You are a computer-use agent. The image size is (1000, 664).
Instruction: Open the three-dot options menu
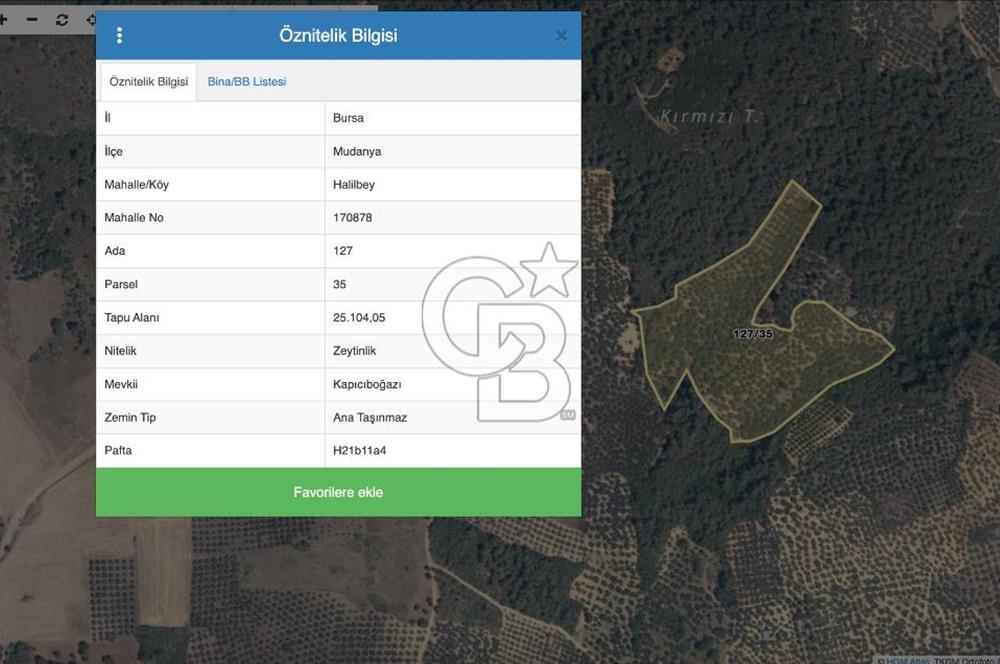120,36
